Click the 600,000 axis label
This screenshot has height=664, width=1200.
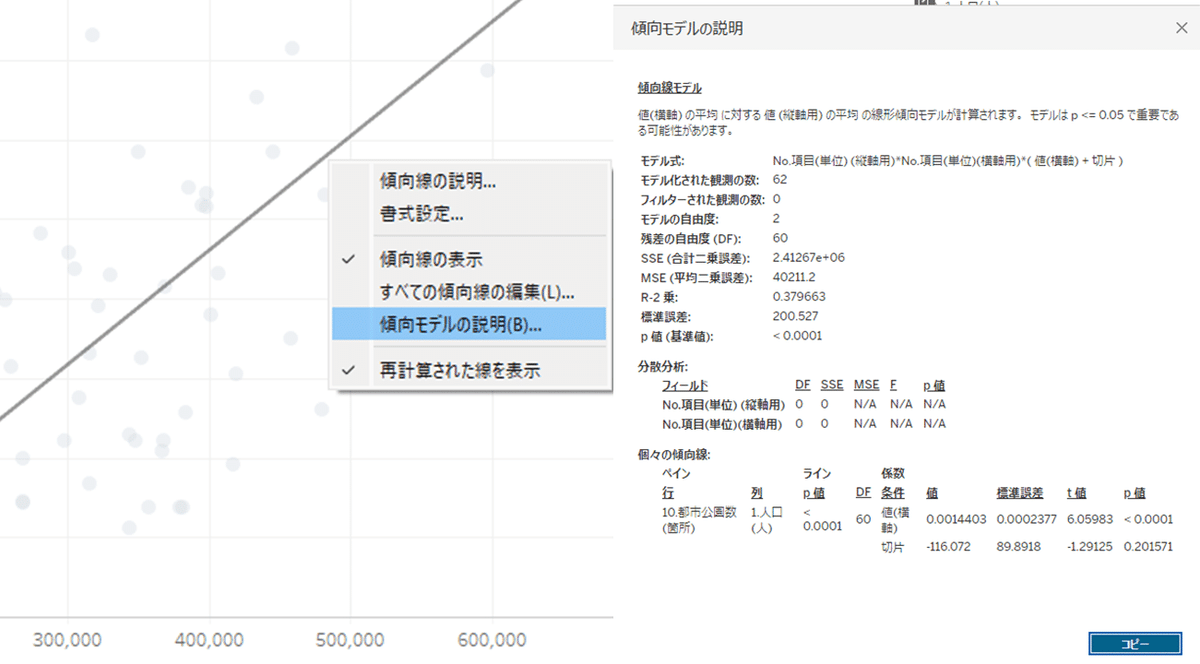pyautogui.click(x=492, y=641)
